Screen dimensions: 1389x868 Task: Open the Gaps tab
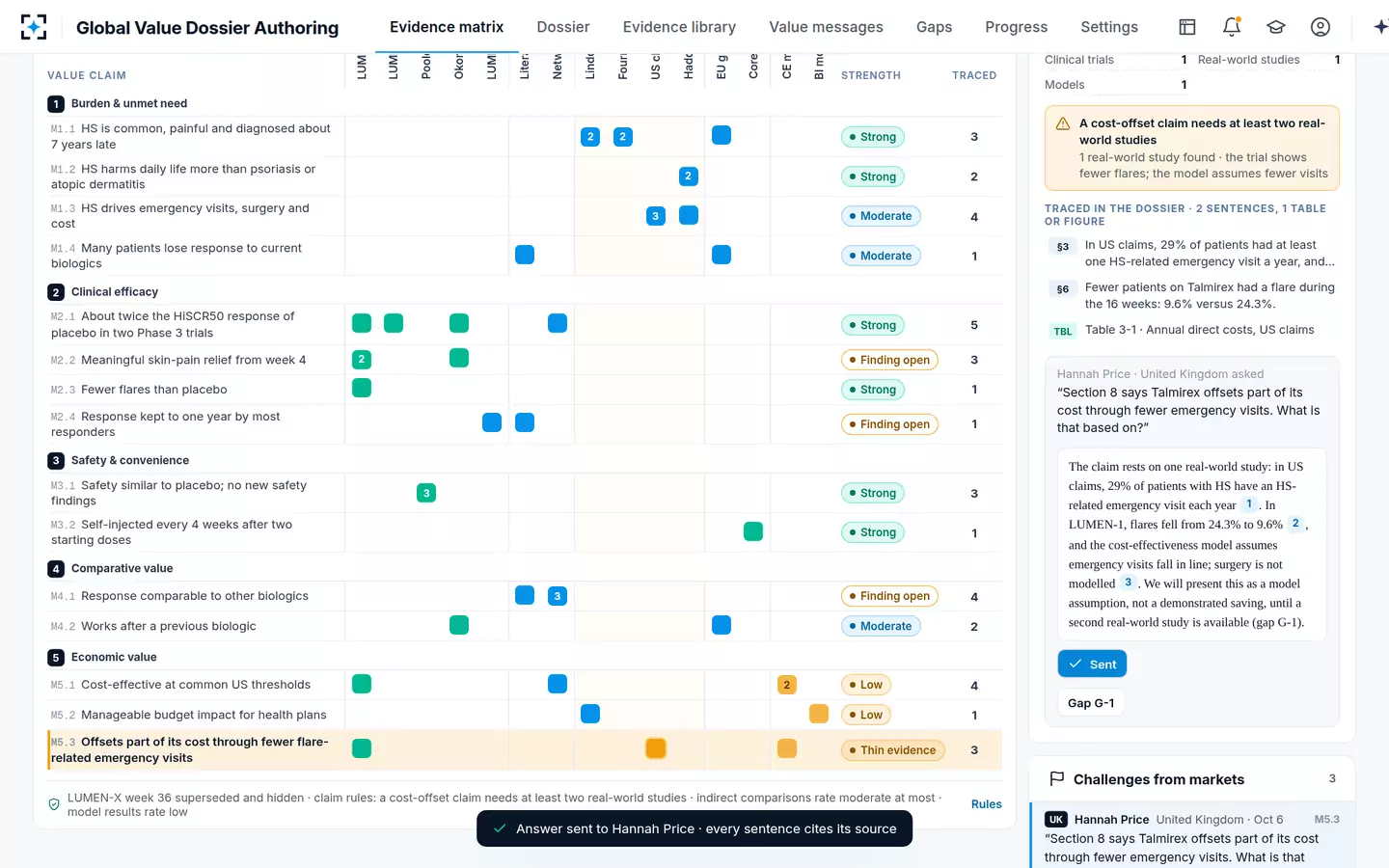[x=934, y=27]
